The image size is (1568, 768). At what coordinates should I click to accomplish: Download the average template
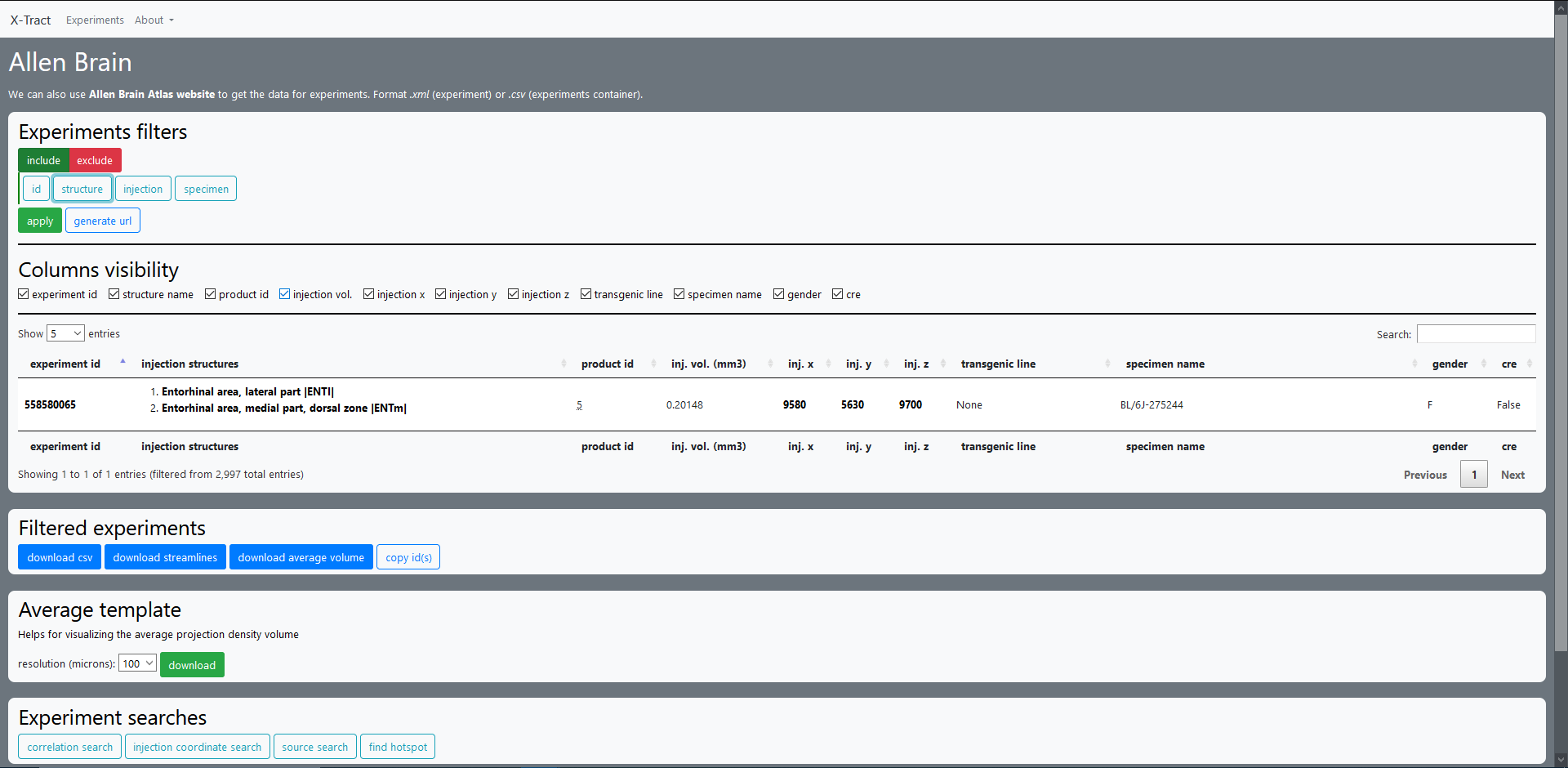coord(192,665)
